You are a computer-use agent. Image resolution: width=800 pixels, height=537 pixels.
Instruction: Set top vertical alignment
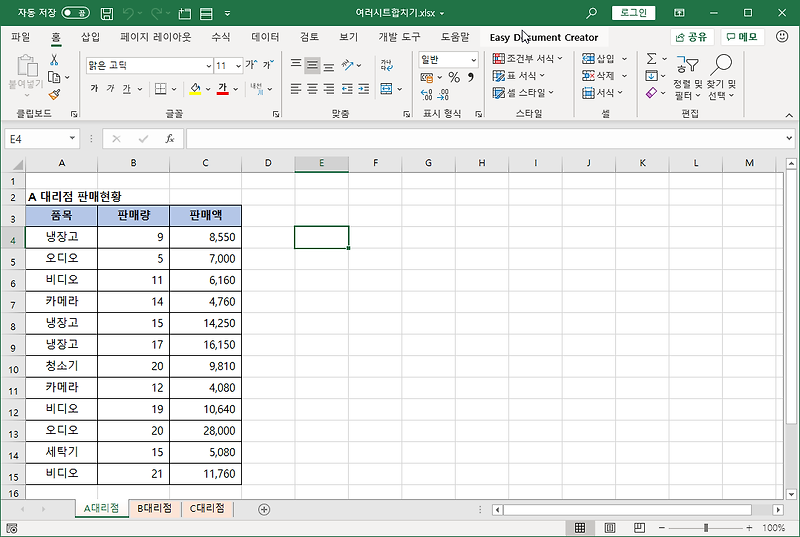pyautogui.click(x=295, y=65)
